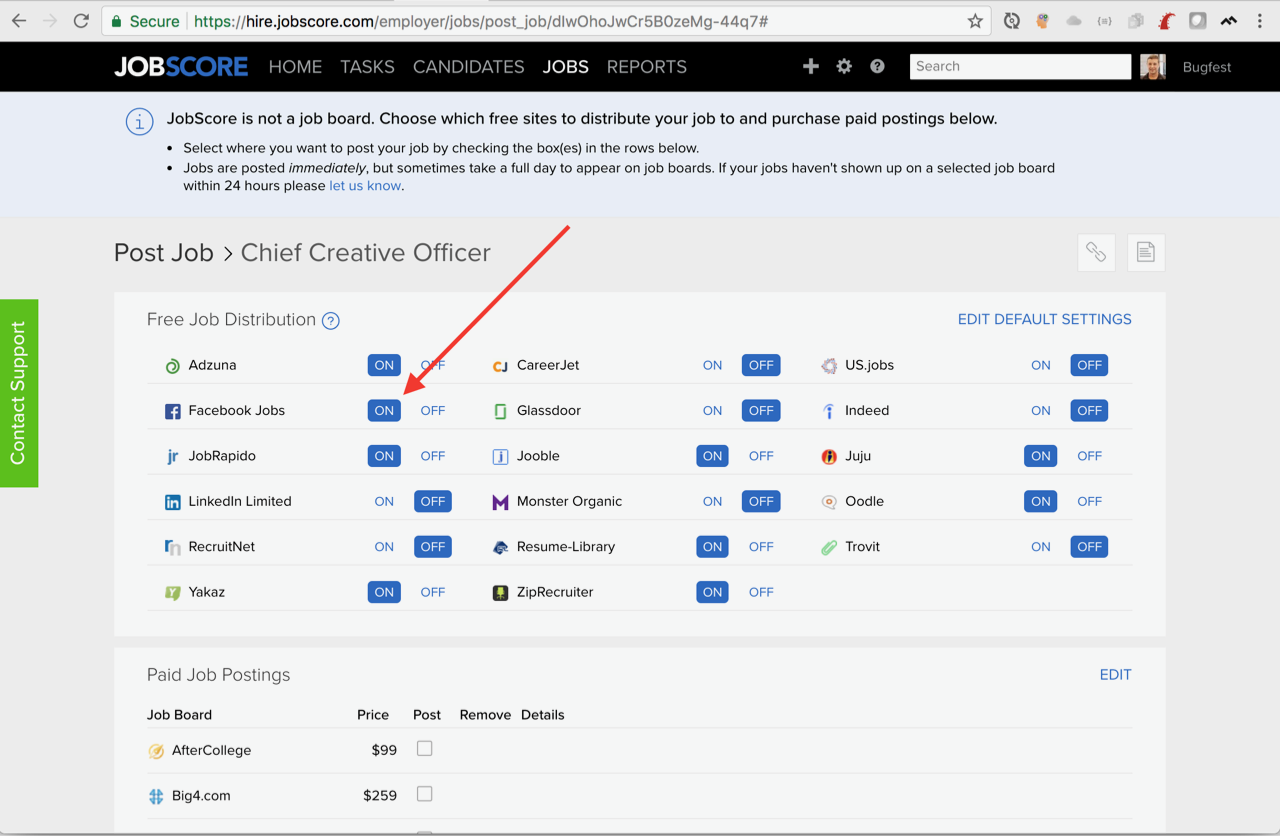Click the info circle icon in banner
This screenshot has height=836, width=1280.
point(139,121)
